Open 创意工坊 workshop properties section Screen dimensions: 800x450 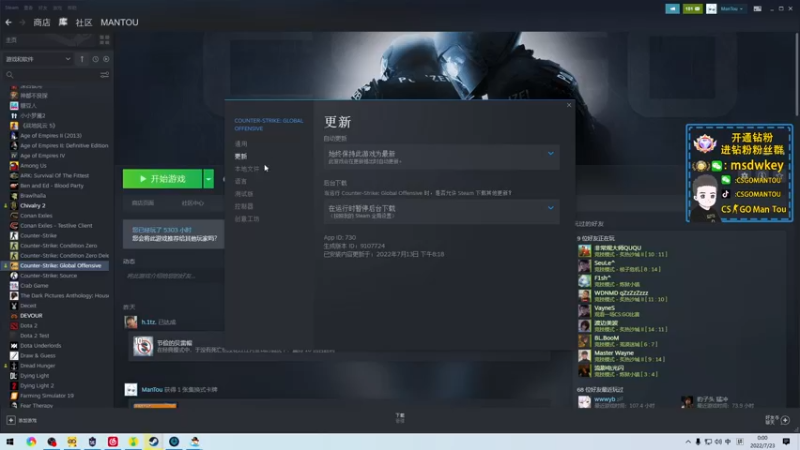pyautogui.click(x=247, y=219)
